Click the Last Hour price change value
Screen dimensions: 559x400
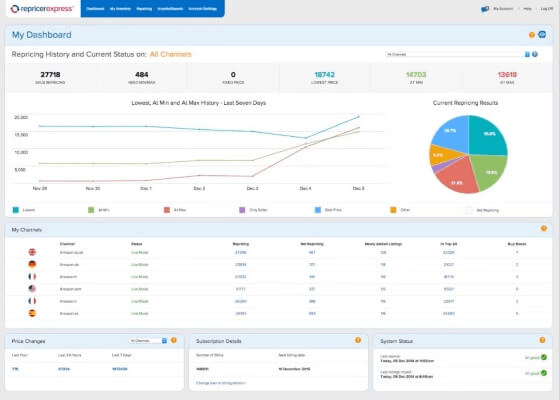[15, 369]
